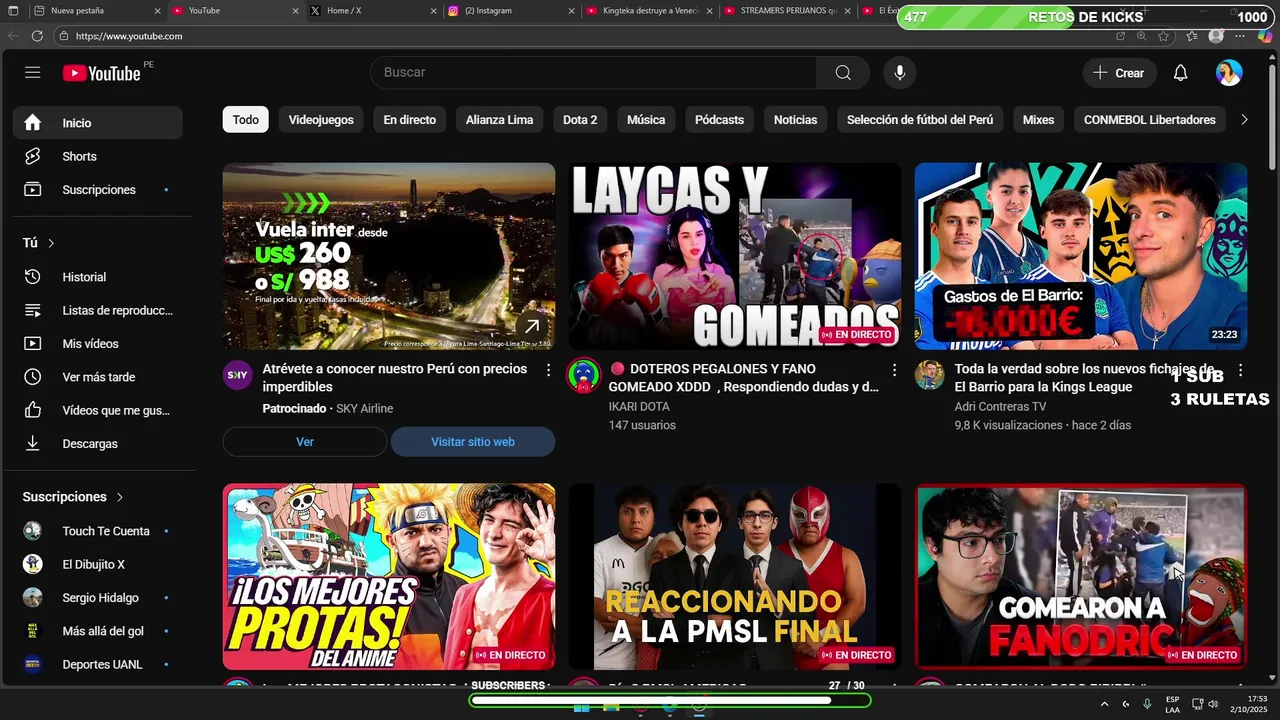Screen dimensions: 1280x720
Task: Open Vídeos que me gustan in the sidebar
Action: point(97,410)
